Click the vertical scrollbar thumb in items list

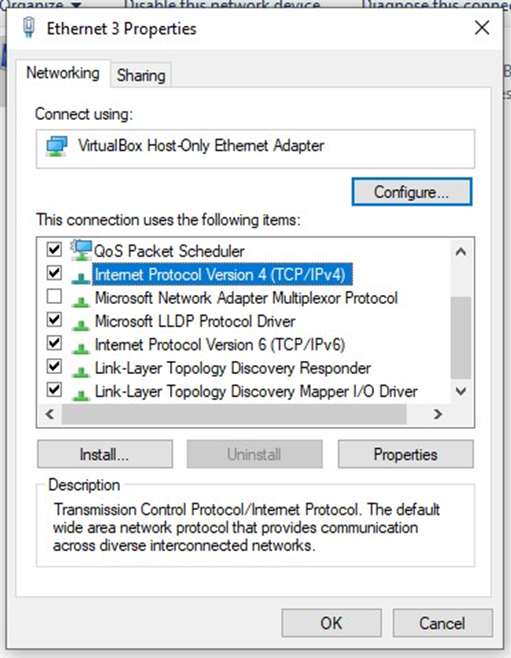461,338
